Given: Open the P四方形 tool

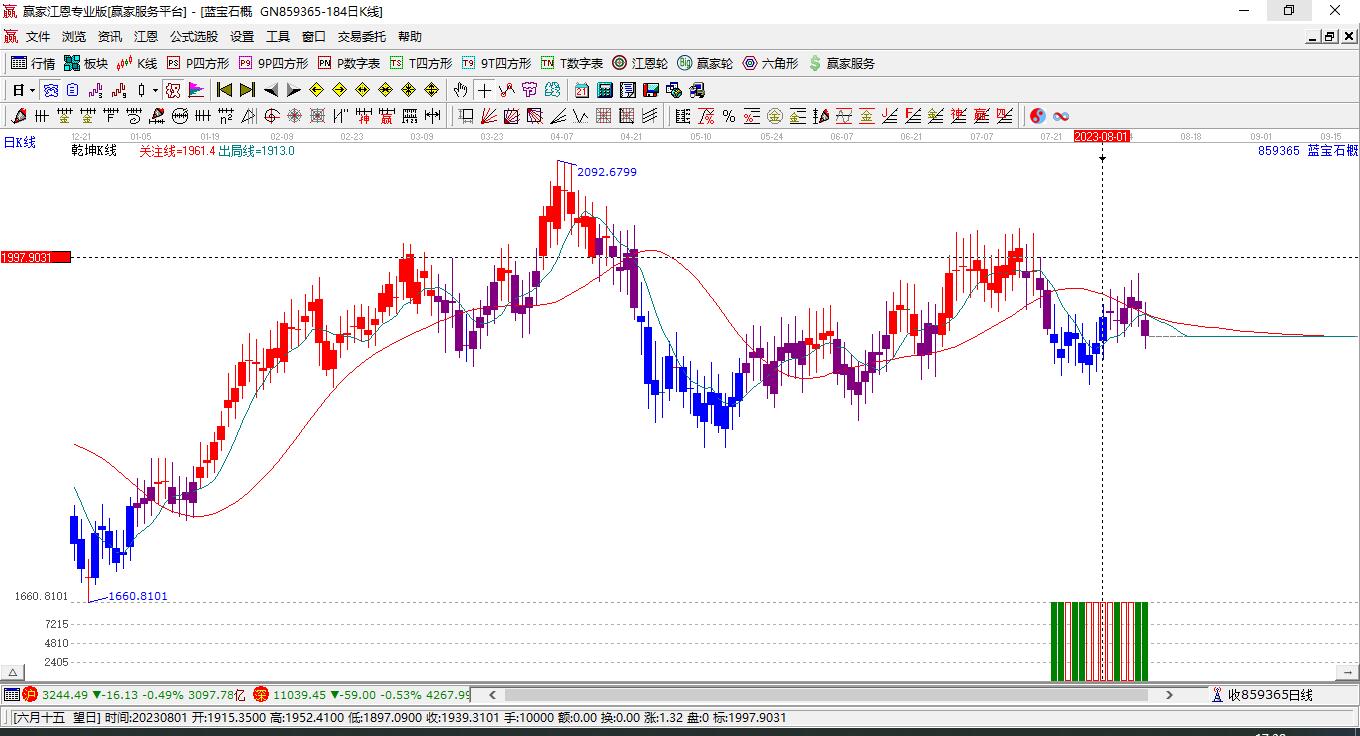Looking at the screenshot, I should 197,63.
